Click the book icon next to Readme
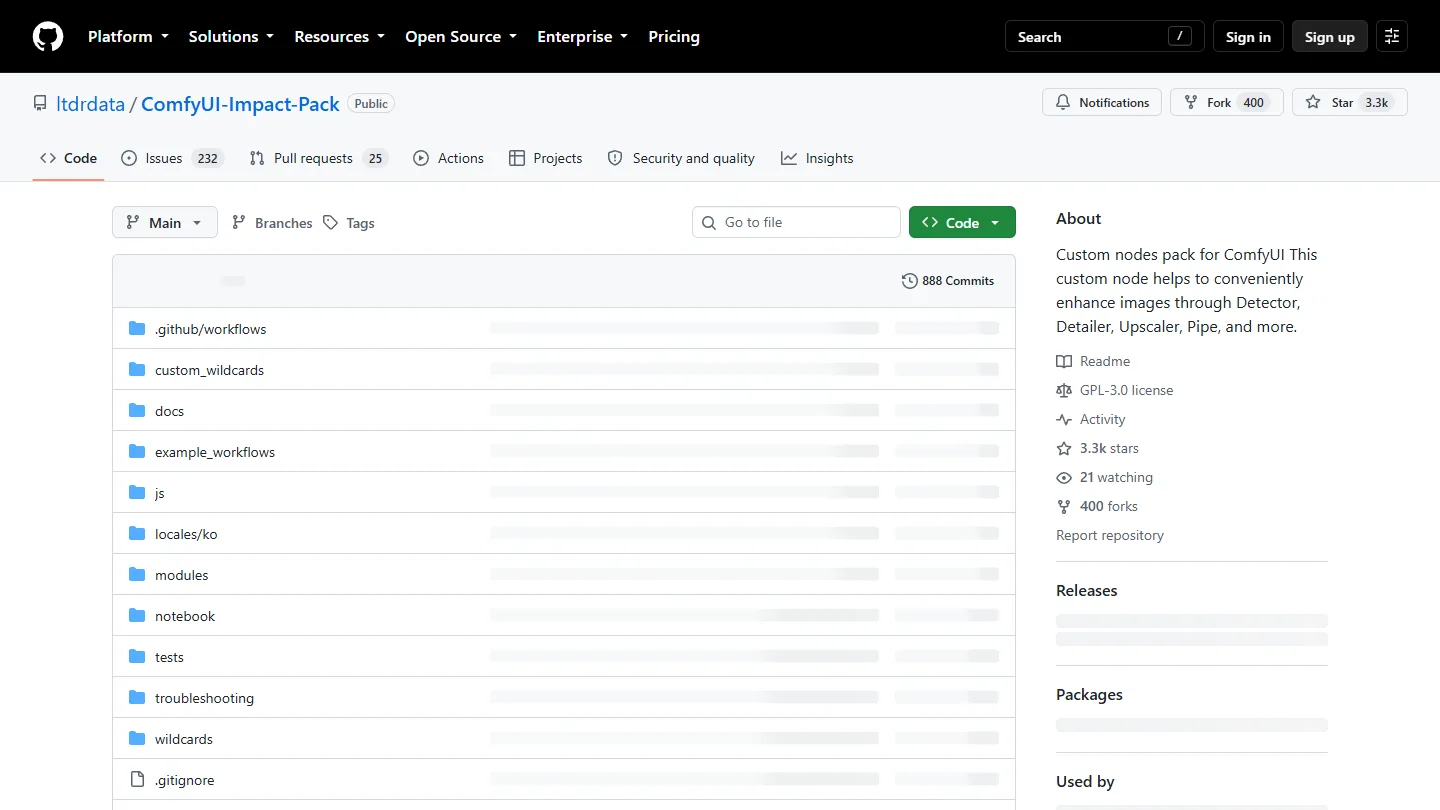 (1064, 362)
